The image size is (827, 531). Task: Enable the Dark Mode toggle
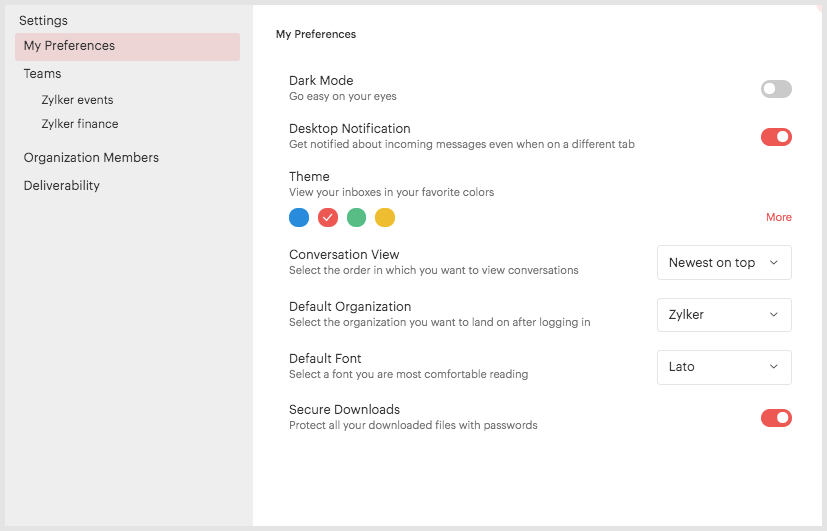click(776, 89)
